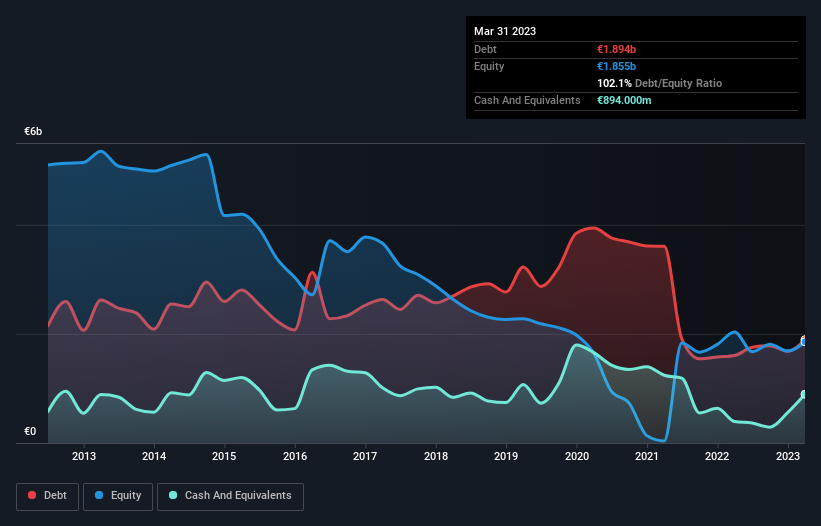Click the 2020 x-axis label
Viewport: 821px width, 526px height.
pyautogui.click(x=576, y=456)
